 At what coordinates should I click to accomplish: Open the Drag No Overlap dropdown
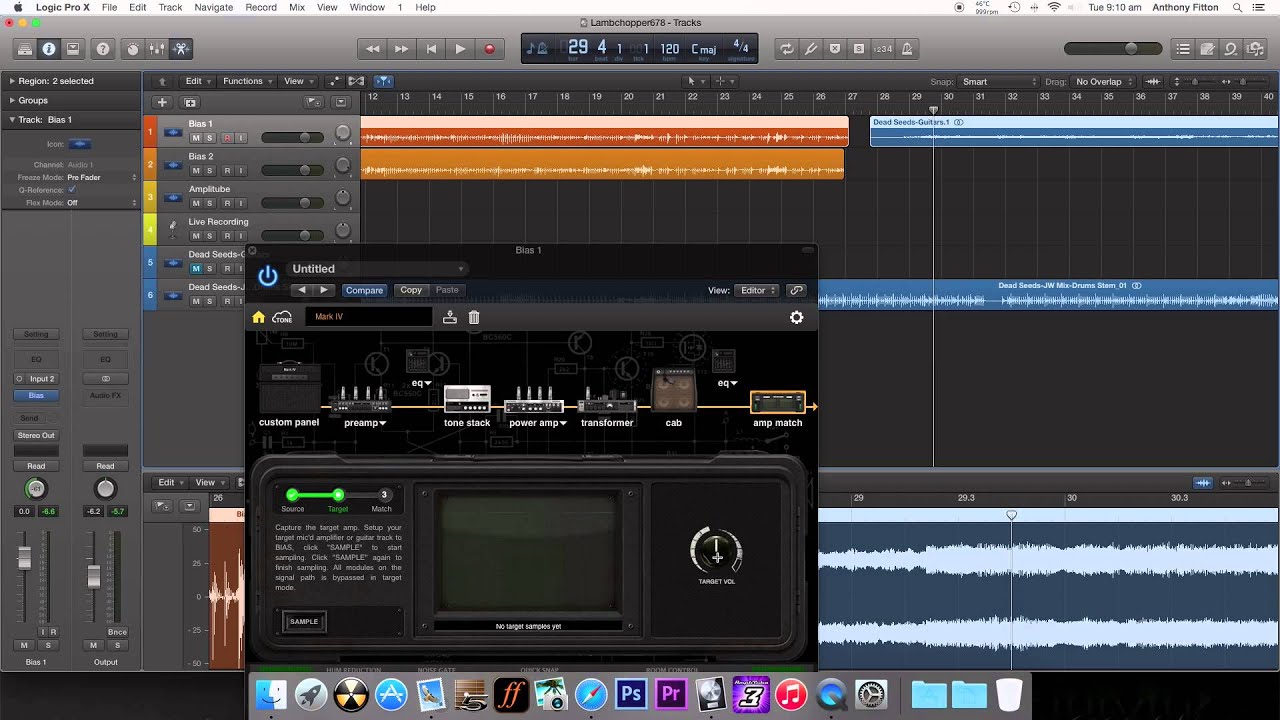[x=1104, y=82]
